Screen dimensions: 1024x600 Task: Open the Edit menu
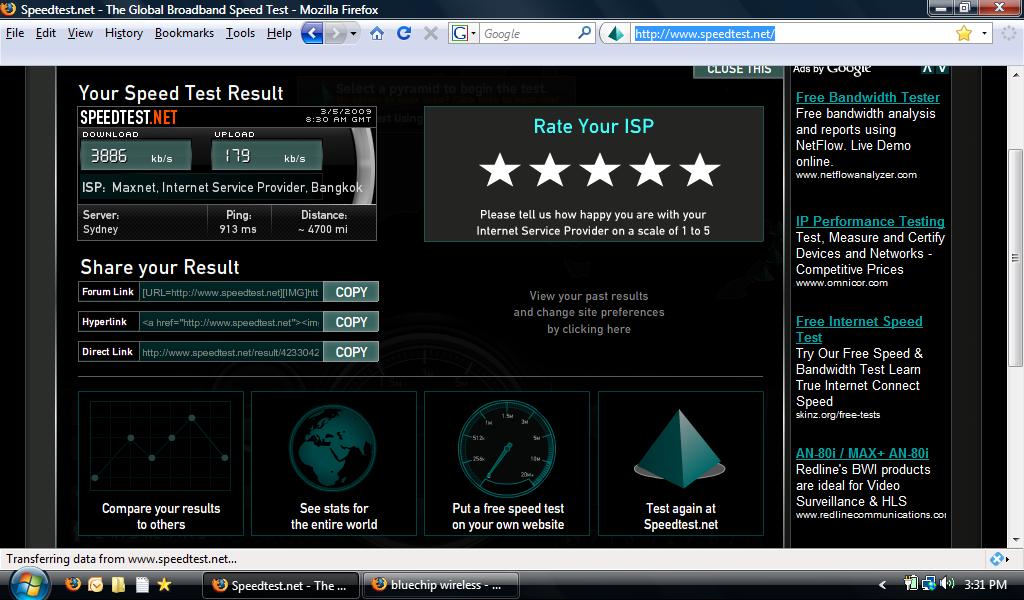(46, 33)
